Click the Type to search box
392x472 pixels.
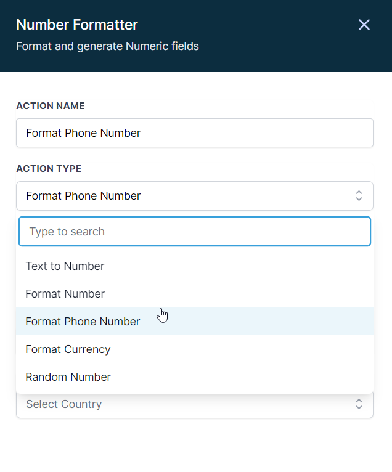pos(195,231)
